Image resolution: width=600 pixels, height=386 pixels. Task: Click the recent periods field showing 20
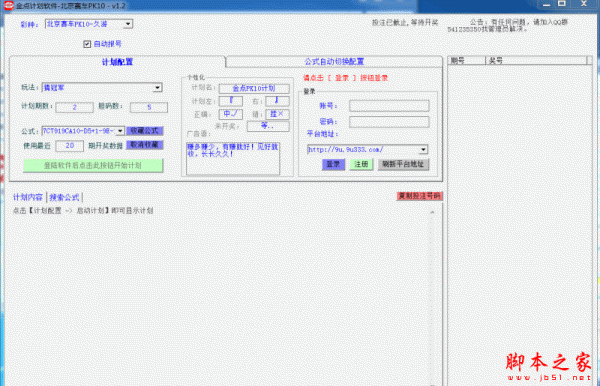point(70,146)
